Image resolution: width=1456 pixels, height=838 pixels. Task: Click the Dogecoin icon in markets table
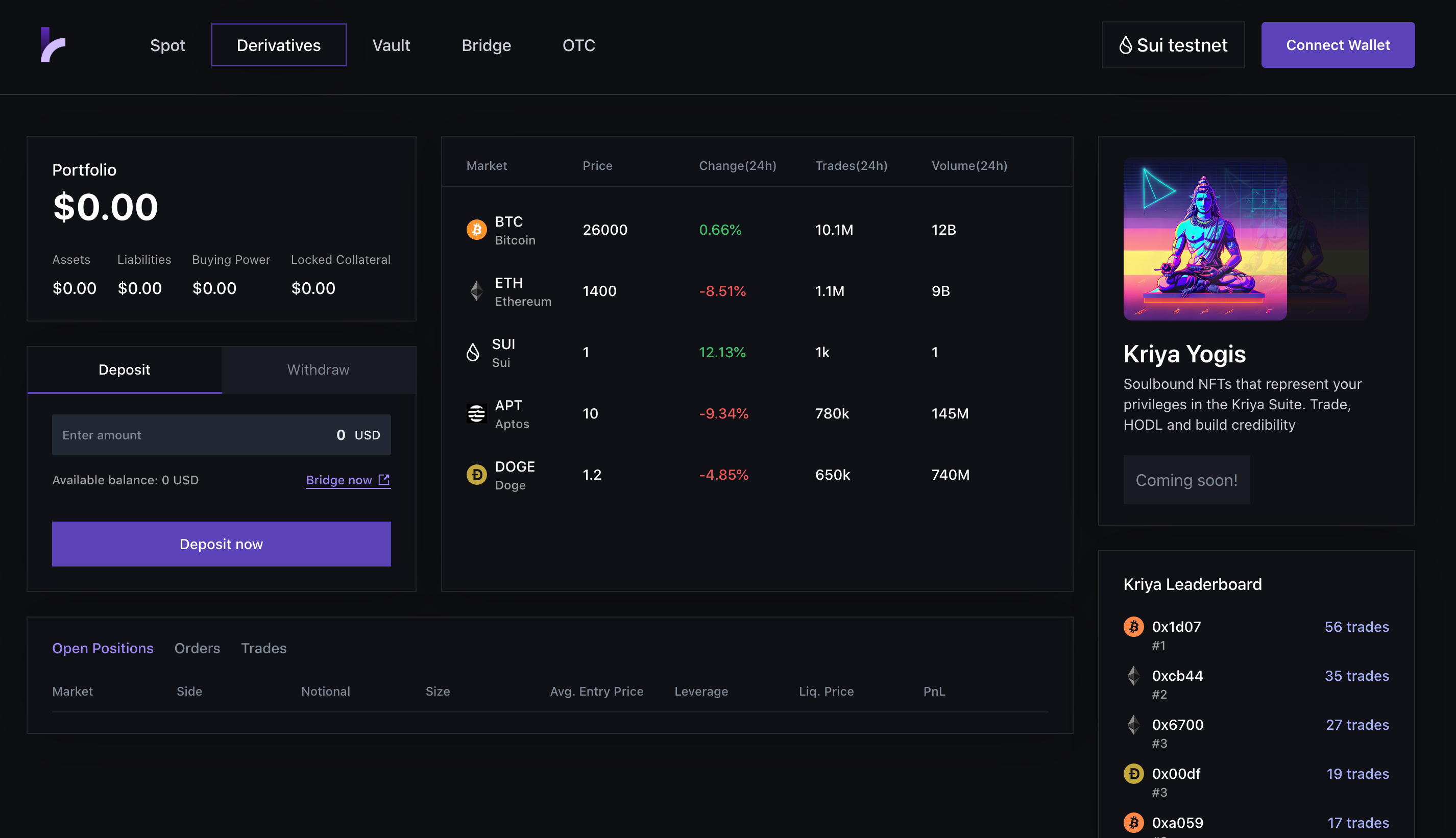point(476,475)
